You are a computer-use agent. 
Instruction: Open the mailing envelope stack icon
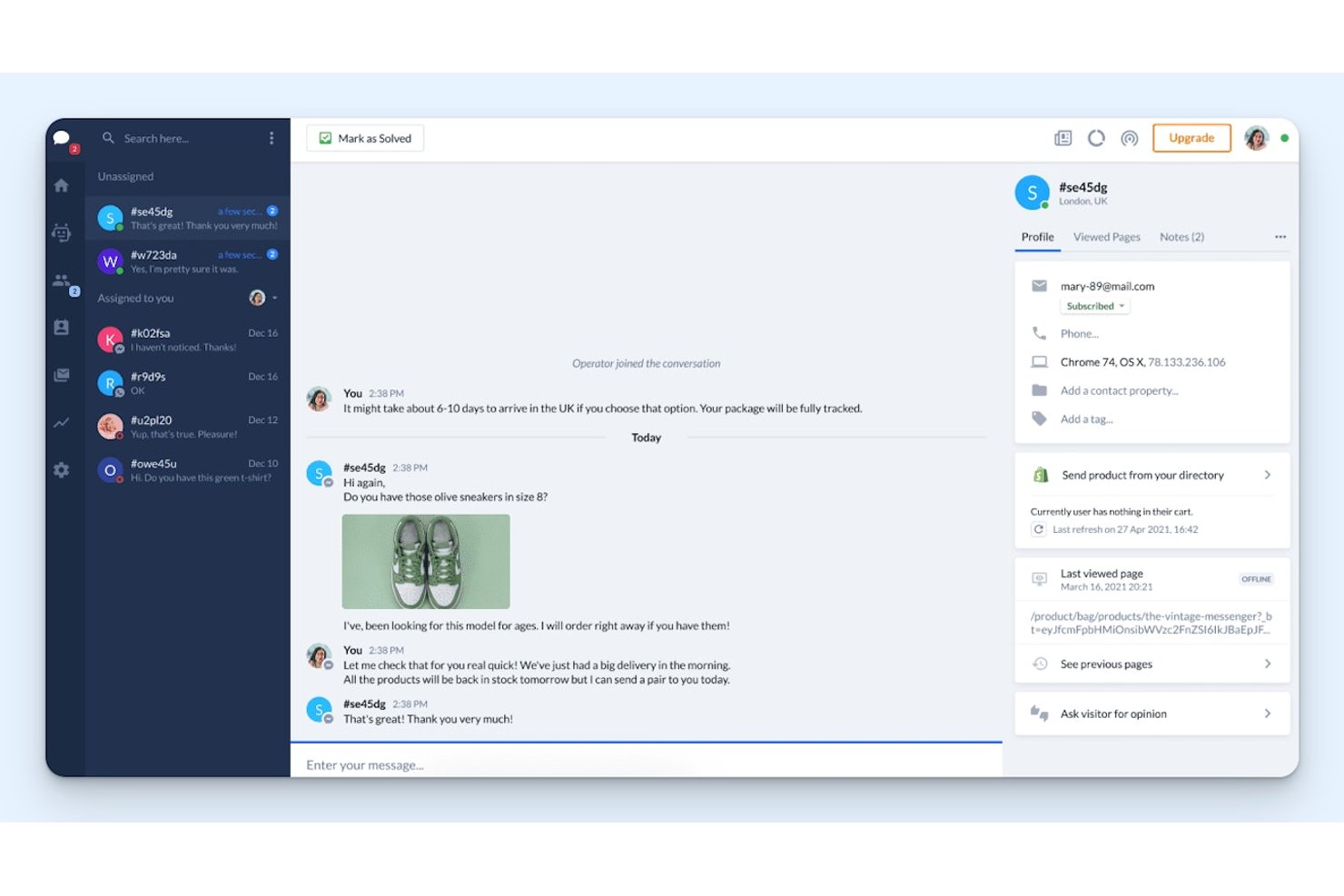(x=61, y=375)
